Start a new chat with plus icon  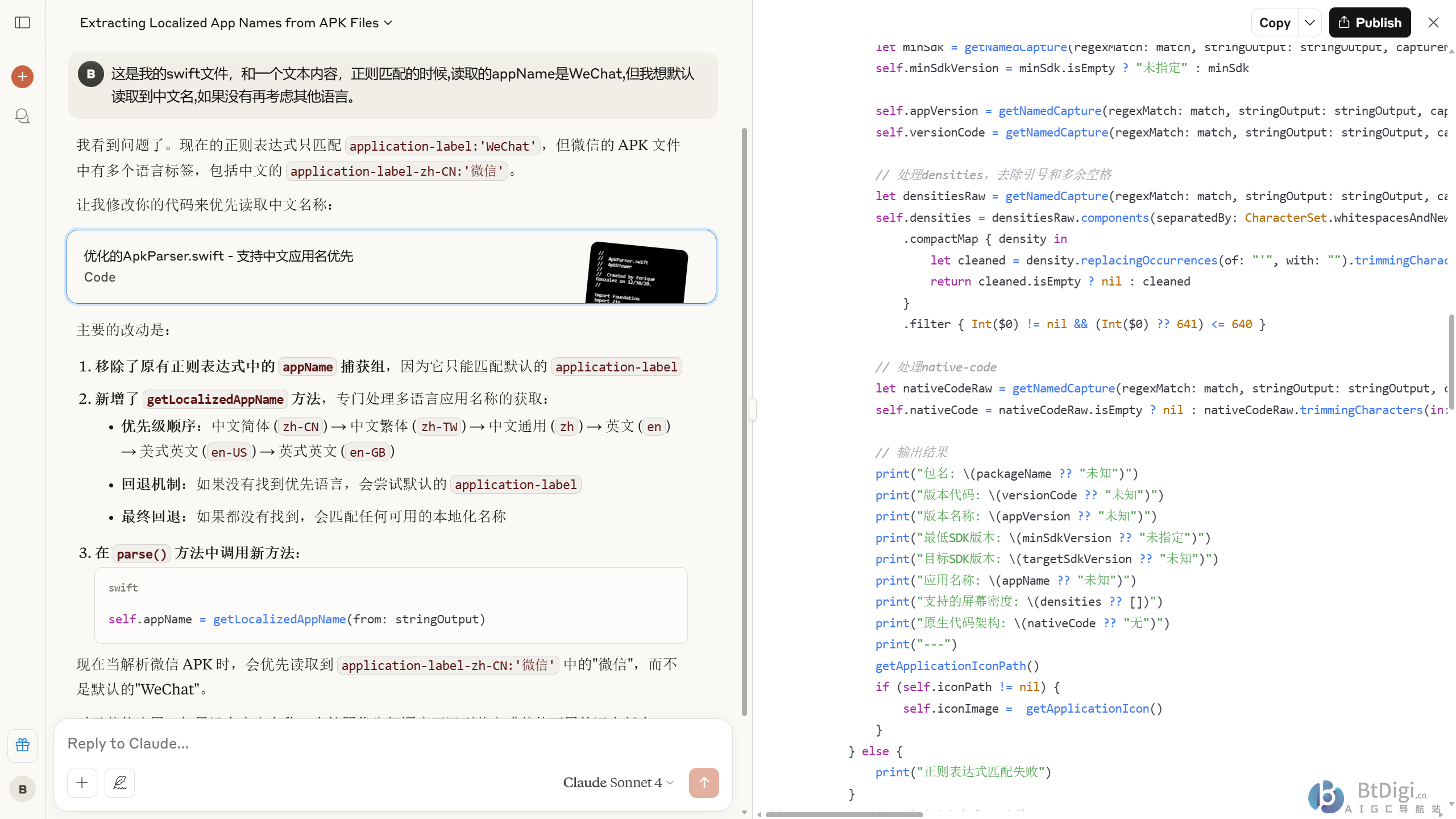(22, 76)
